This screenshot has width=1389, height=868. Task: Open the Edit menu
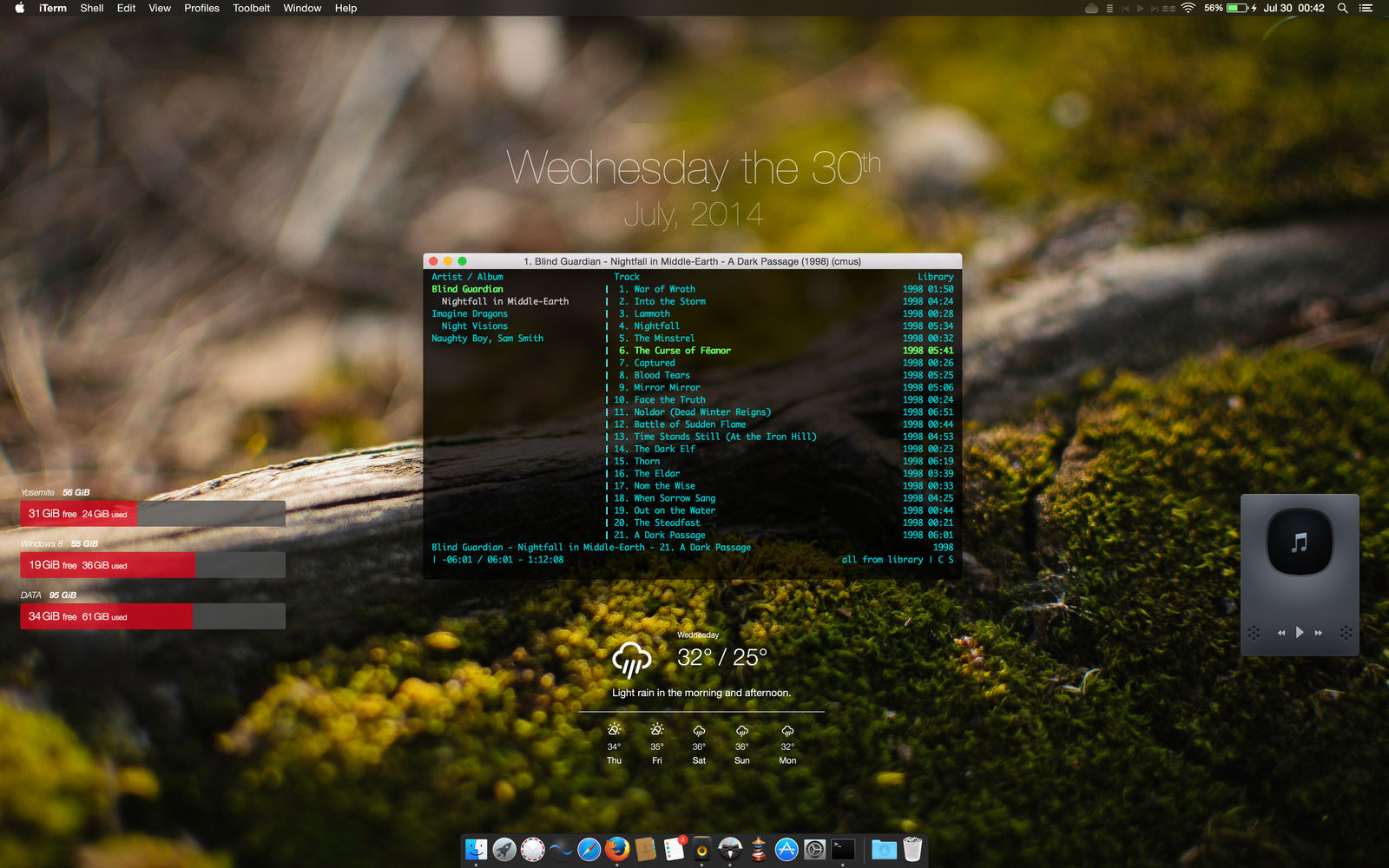(x=127, y=8)
